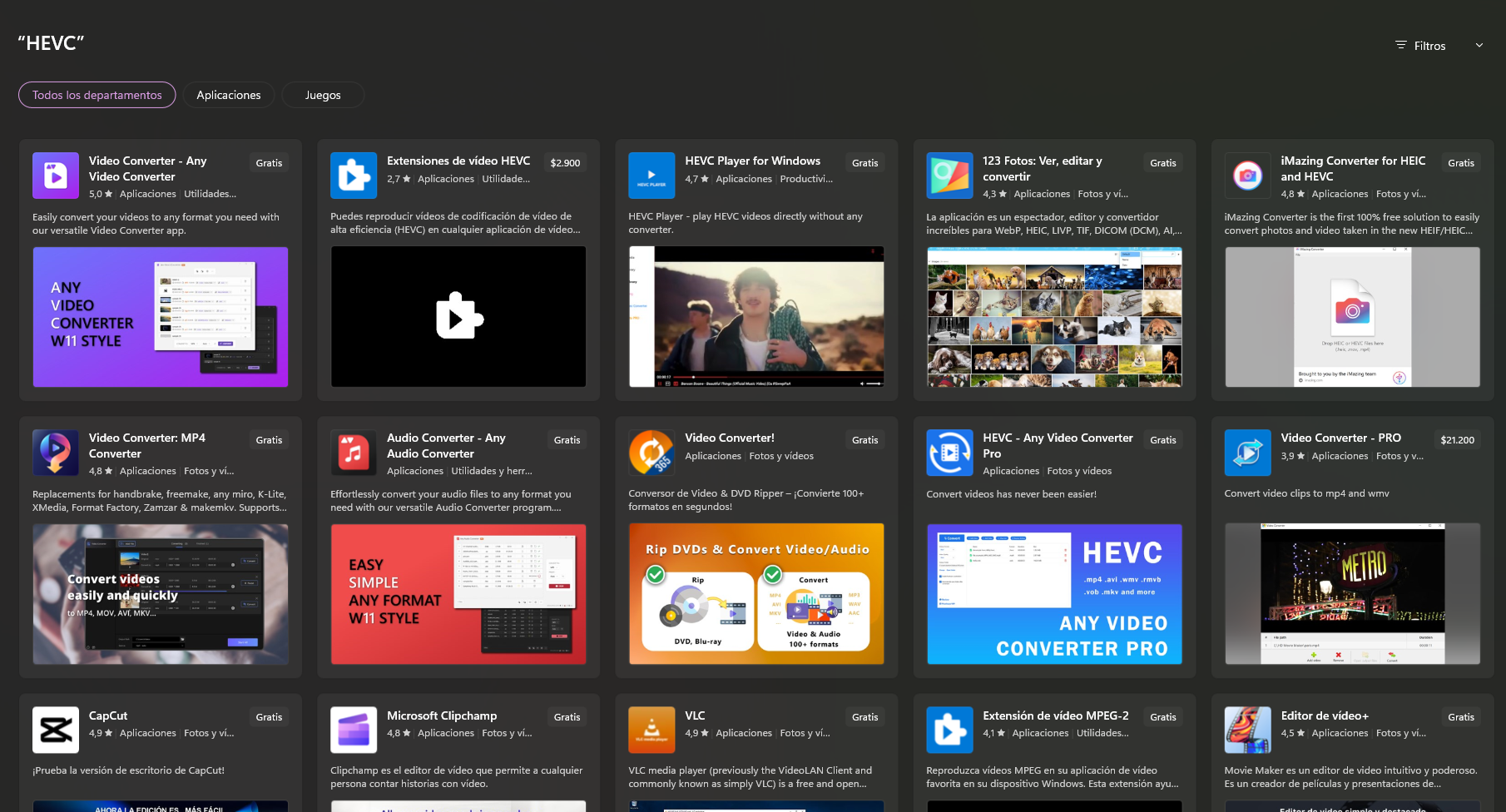Image resolution: width=1506 pixels, height=812 pixels.
Task: Click the Extensiones de vídeo HEVC app icon
Action: tap(354, 176)
